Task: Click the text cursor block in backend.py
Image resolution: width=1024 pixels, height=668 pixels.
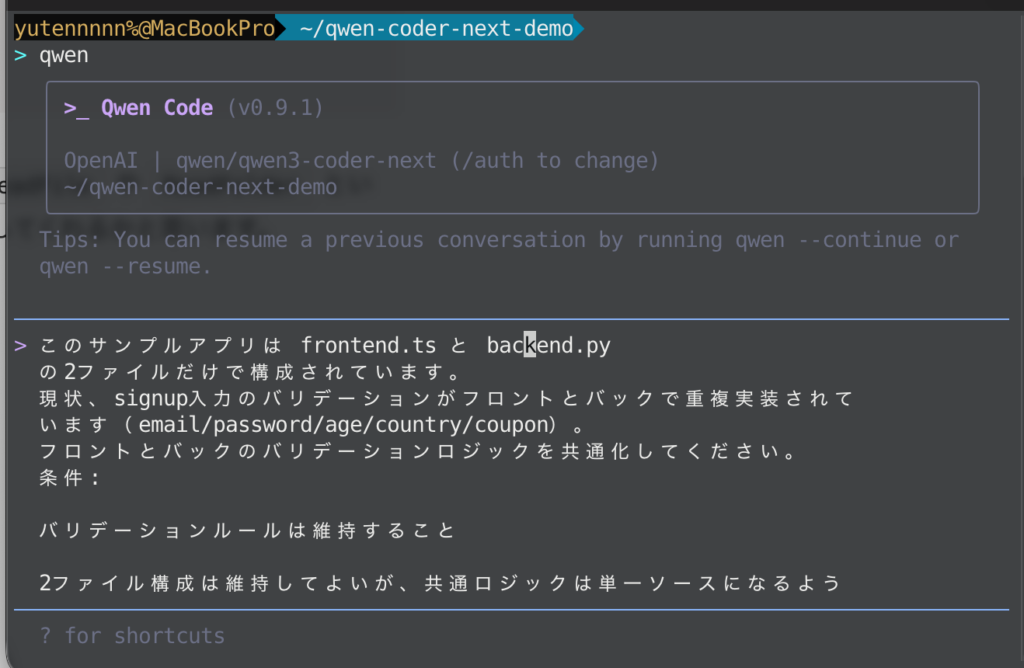Action: pos(530,346)
